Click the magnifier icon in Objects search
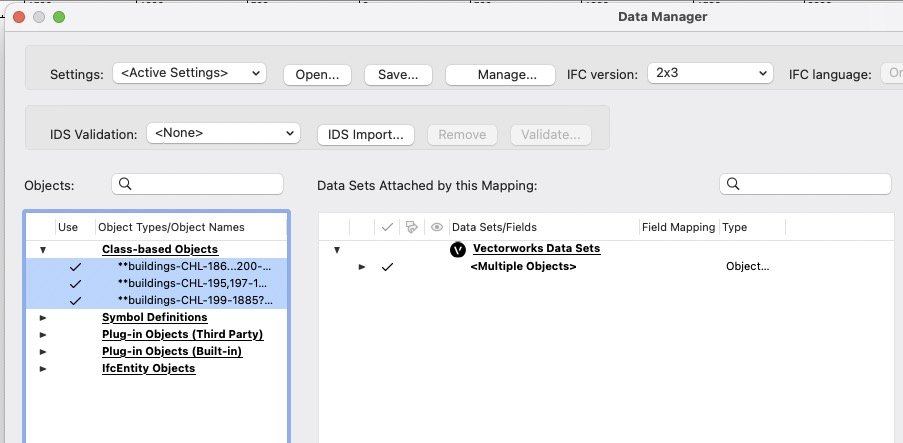The height and width of the screenshot is (443, 903). 126,184
